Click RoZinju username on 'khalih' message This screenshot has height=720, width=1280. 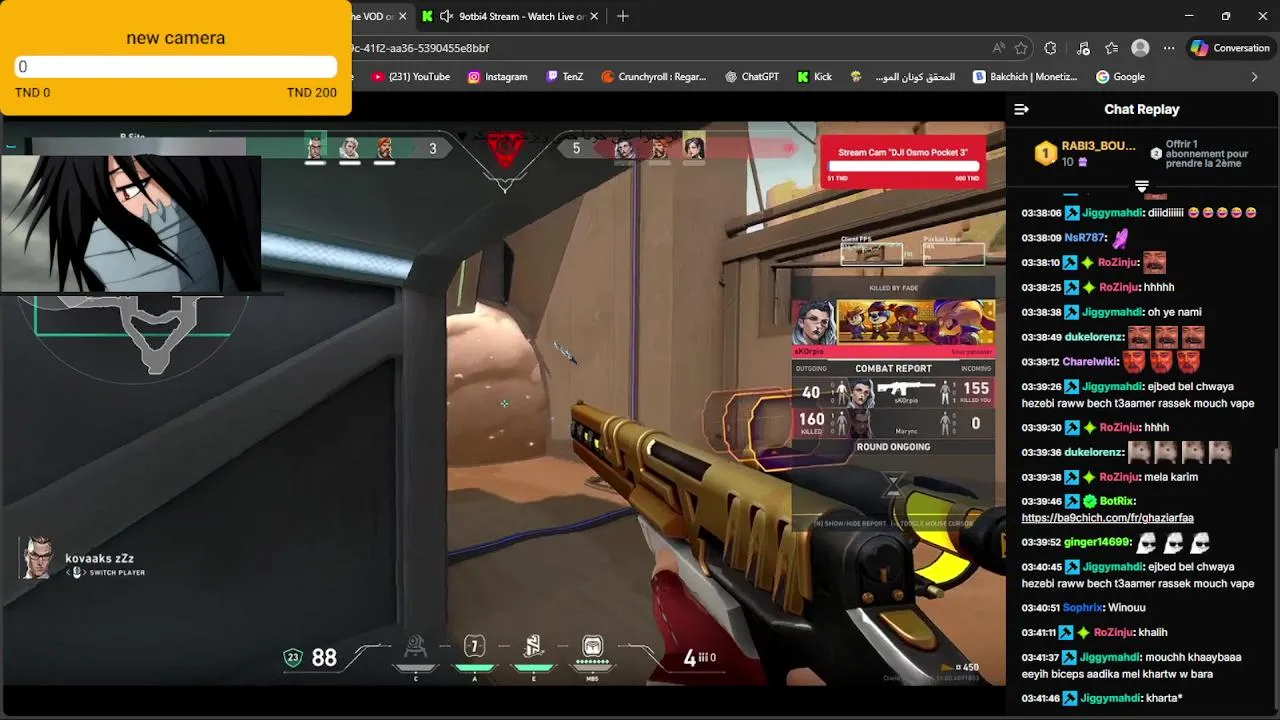click(1115, 632)
